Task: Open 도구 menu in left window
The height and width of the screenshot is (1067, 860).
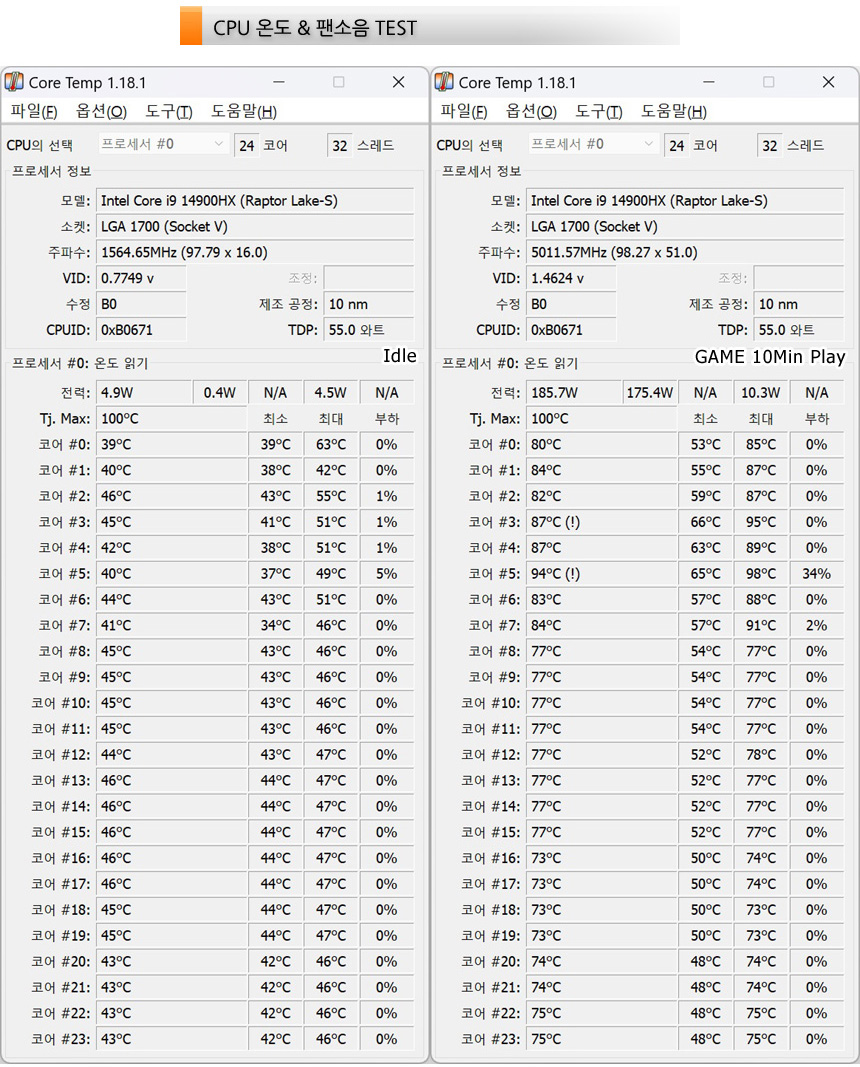Action: pyautogui.click(x=168, y=111)
